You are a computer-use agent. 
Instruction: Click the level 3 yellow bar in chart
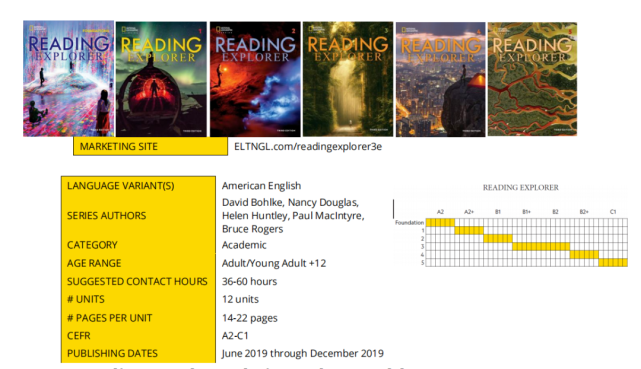click(541, 246)
